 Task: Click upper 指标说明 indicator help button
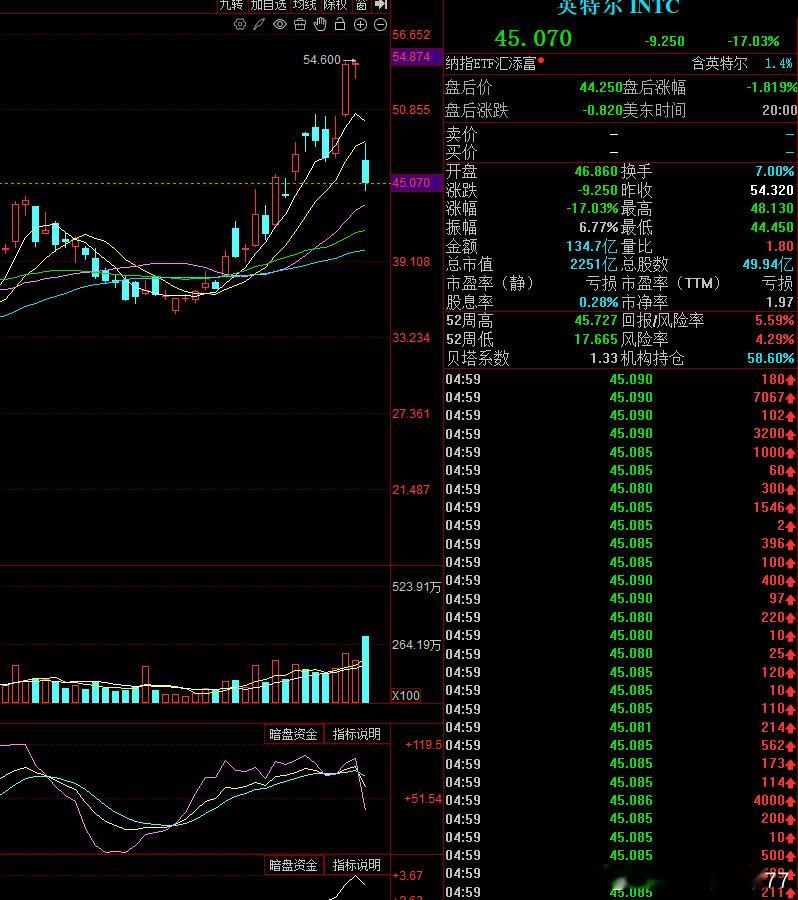tap(357, 734)
